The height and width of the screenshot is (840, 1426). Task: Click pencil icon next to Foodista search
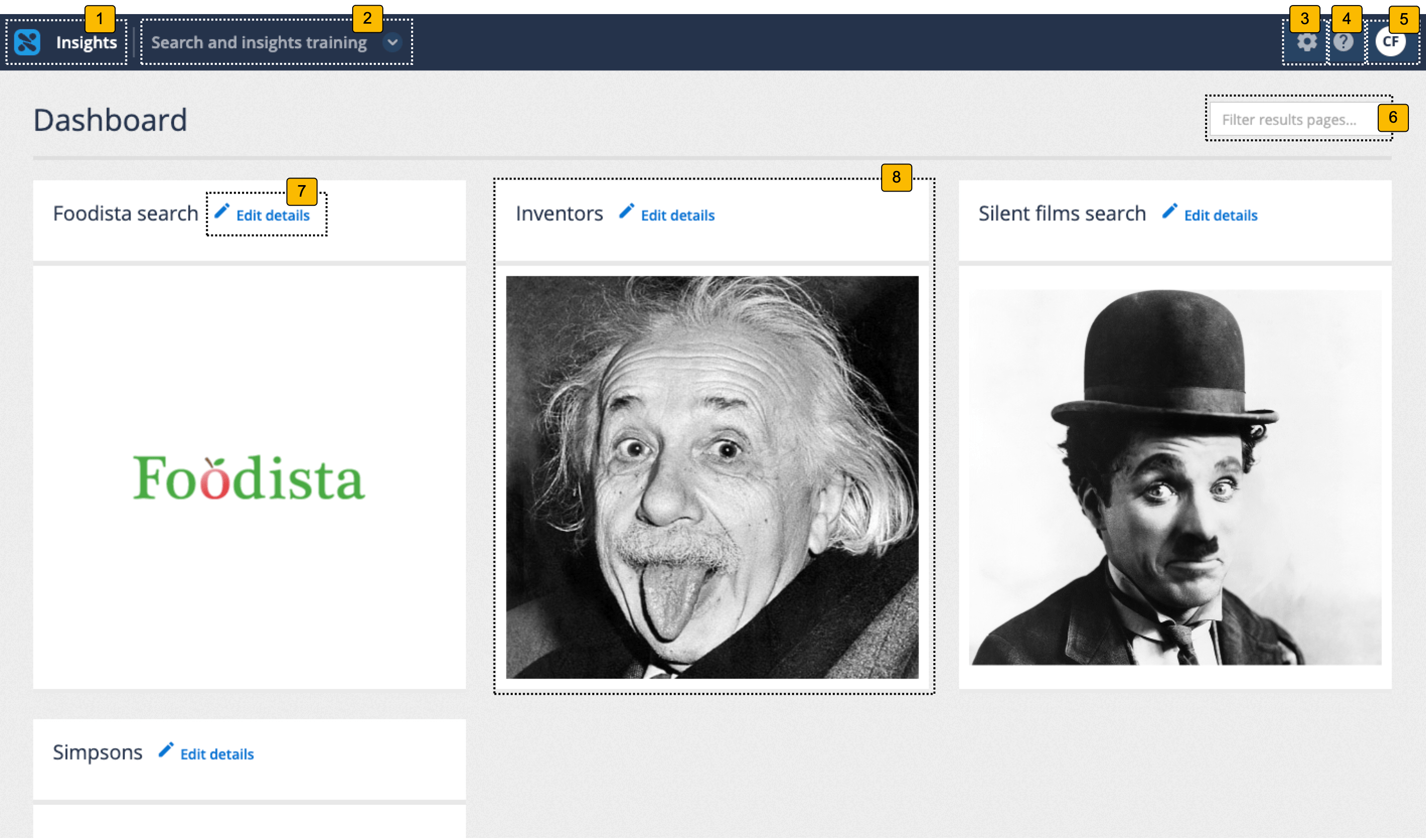(x=222, y=211)
